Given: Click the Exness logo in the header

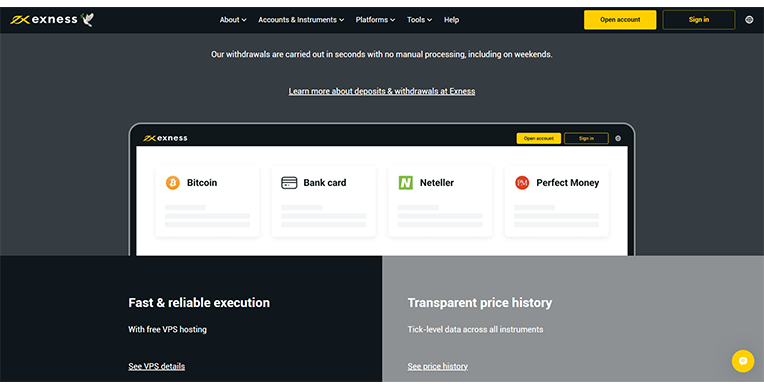Looking at the screenshot, I should point(44,19).
